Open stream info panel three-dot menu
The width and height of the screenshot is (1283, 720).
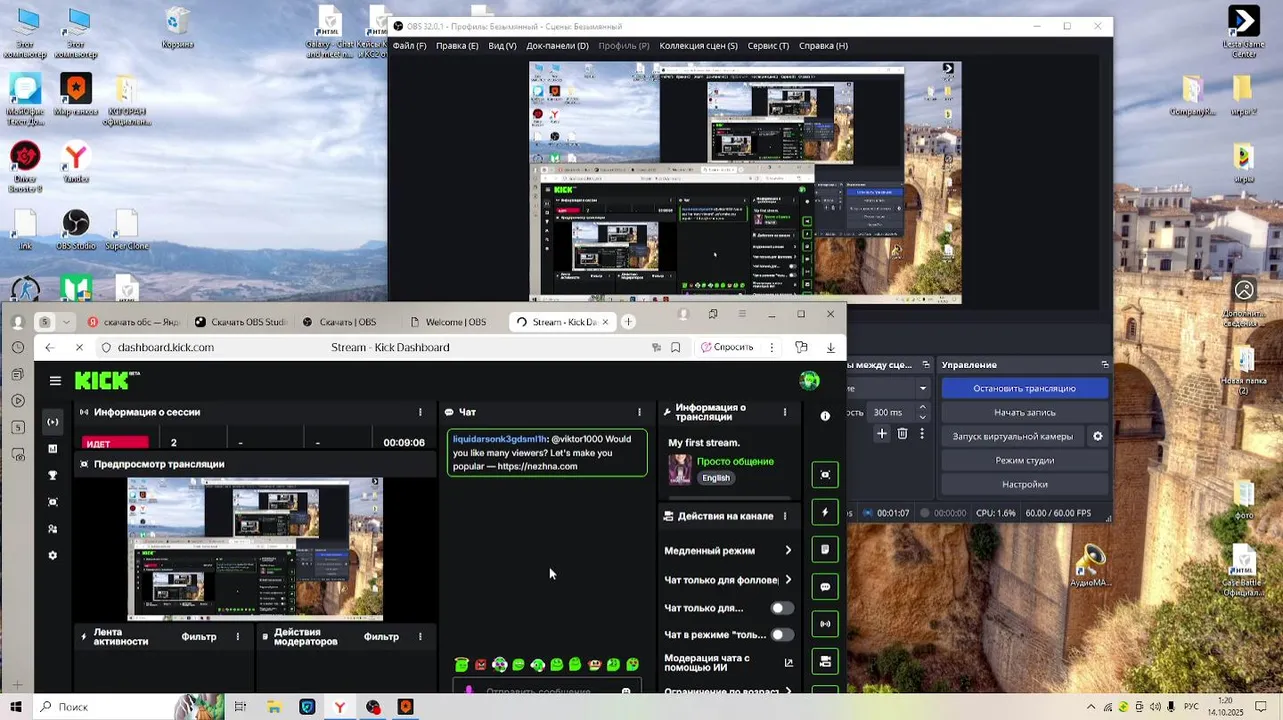(x=785, y=412)
